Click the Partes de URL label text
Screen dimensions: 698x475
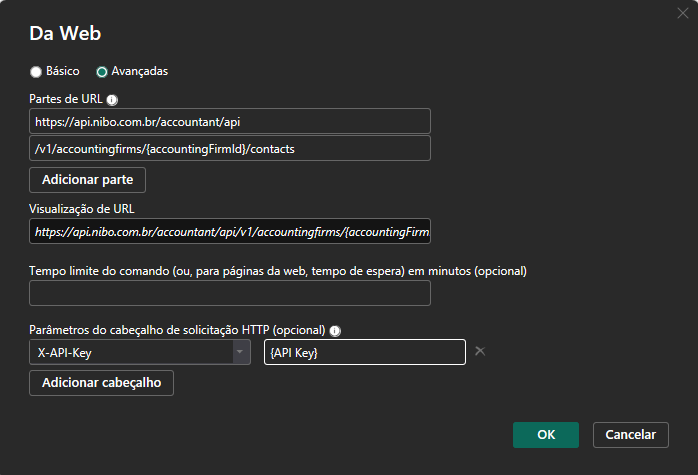click(66, 99)
